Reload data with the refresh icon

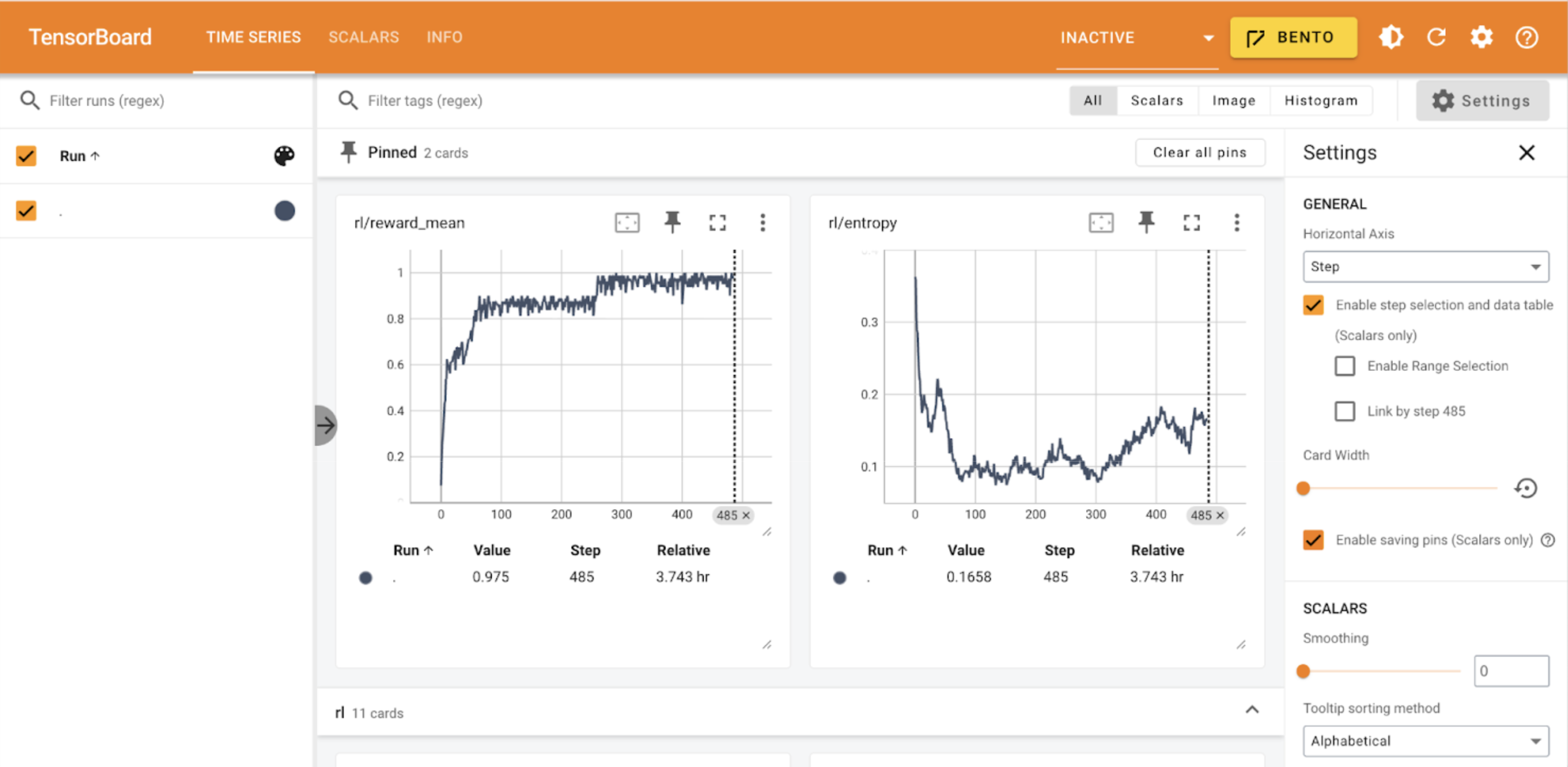1436,38
